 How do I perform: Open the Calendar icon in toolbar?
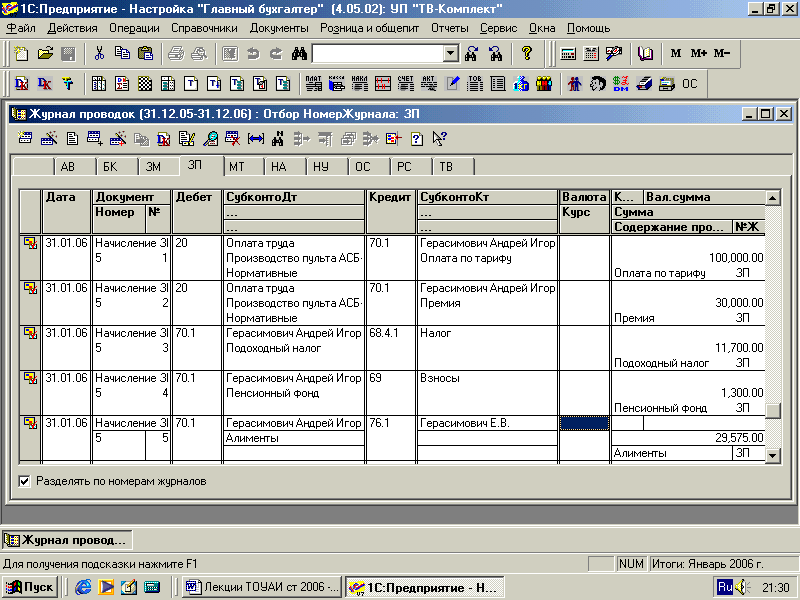coord(591,54)
